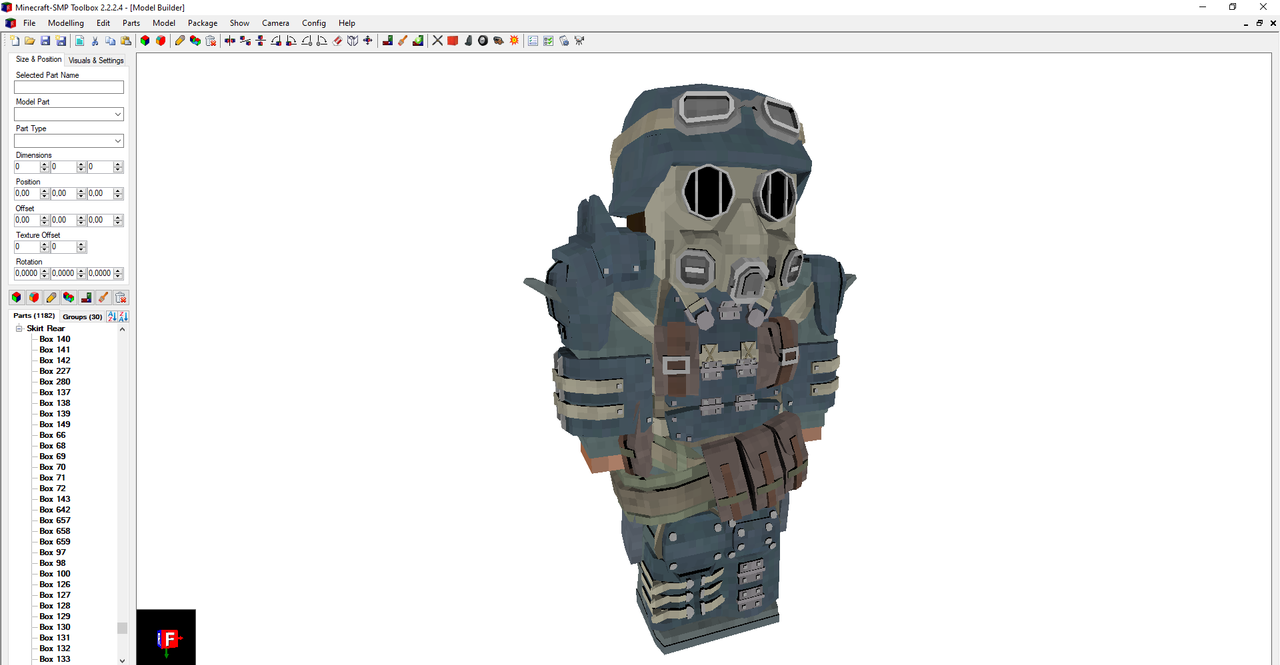Open the File menu
The width and height of the screenshot is (1280, 665).
click(29, 23)
